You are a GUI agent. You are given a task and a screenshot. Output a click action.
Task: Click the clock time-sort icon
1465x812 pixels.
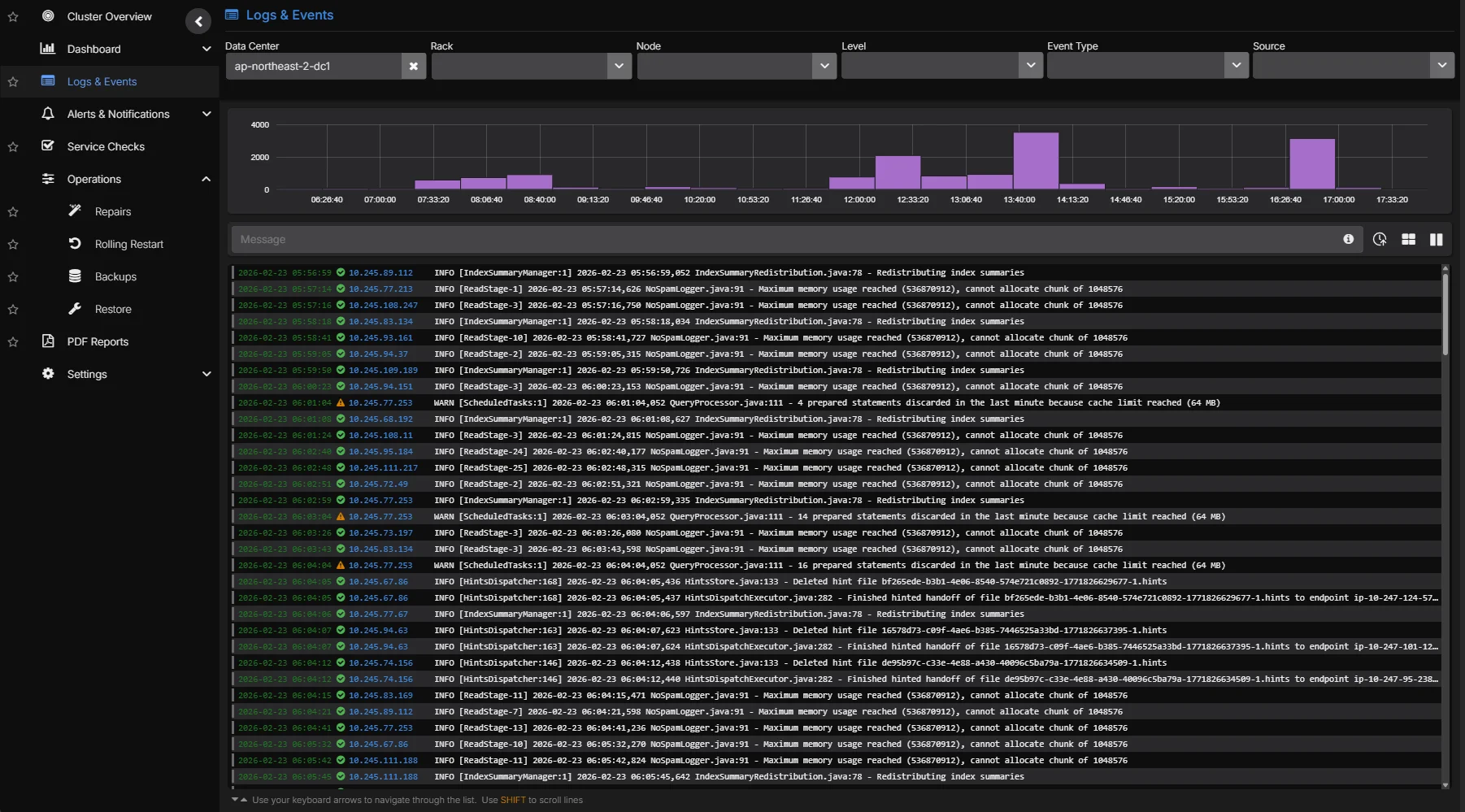(x=1380, y=239)
